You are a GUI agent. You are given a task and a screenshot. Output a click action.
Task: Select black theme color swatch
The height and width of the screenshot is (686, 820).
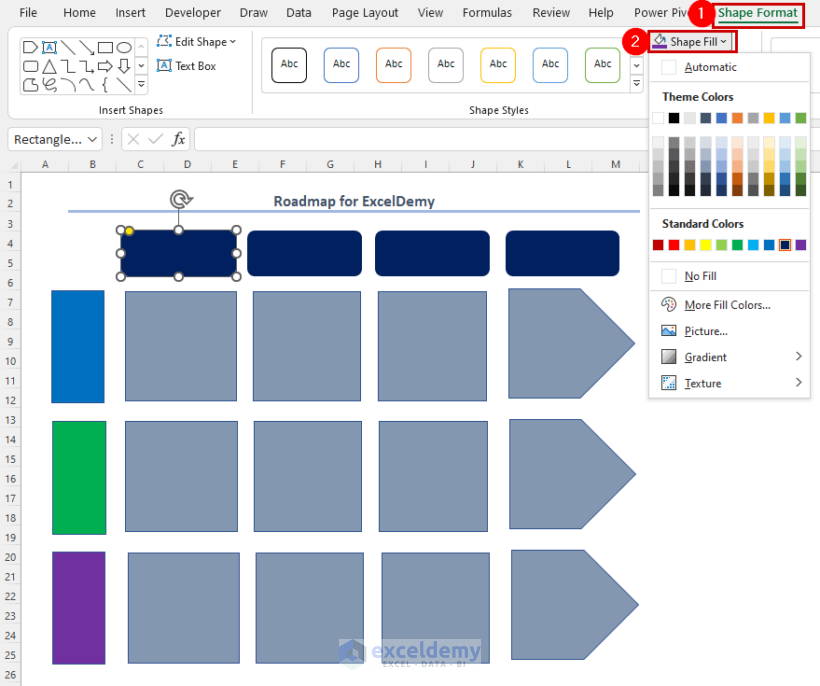674,118
